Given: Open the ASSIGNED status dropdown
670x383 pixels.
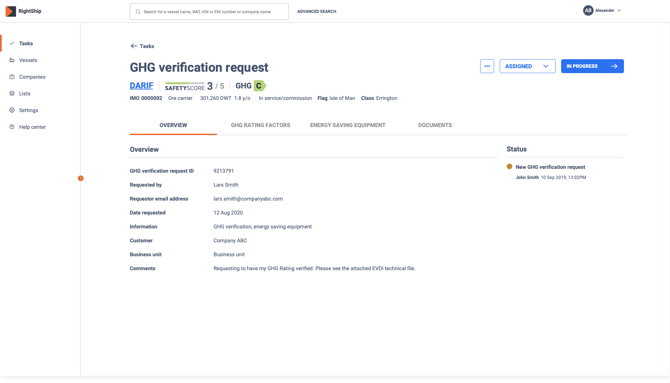Looking at the screenshot, I should click(x=527, y=66).
